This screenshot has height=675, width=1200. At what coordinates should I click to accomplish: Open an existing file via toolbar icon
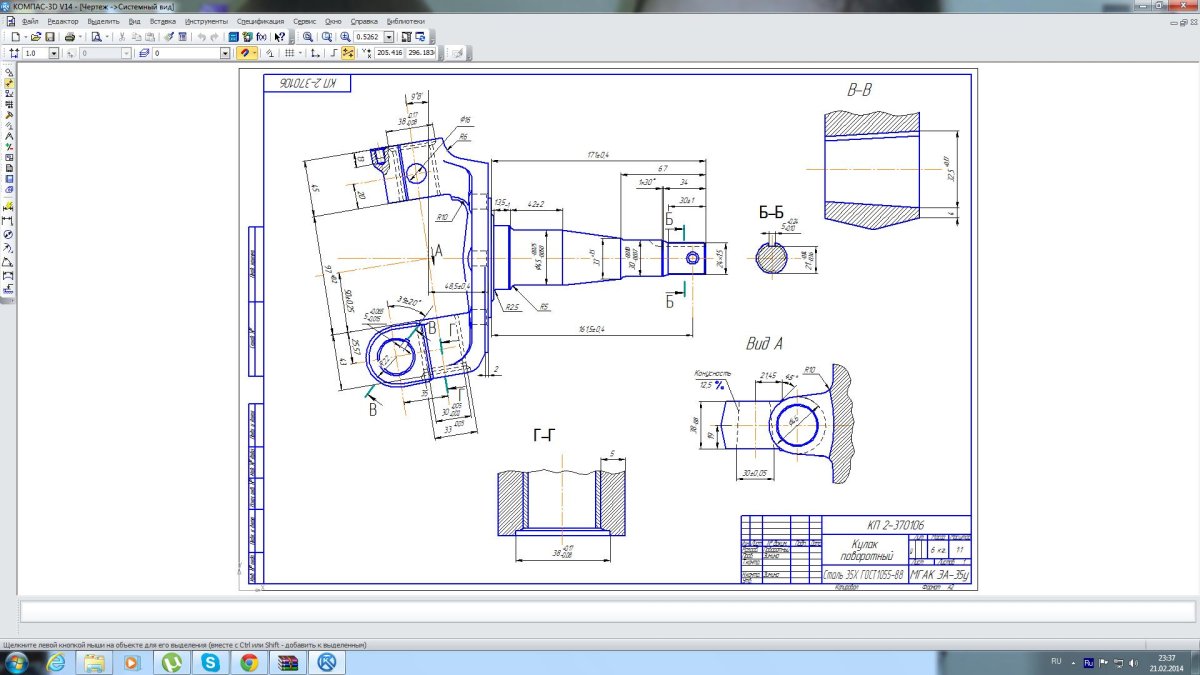coord(35,36)
